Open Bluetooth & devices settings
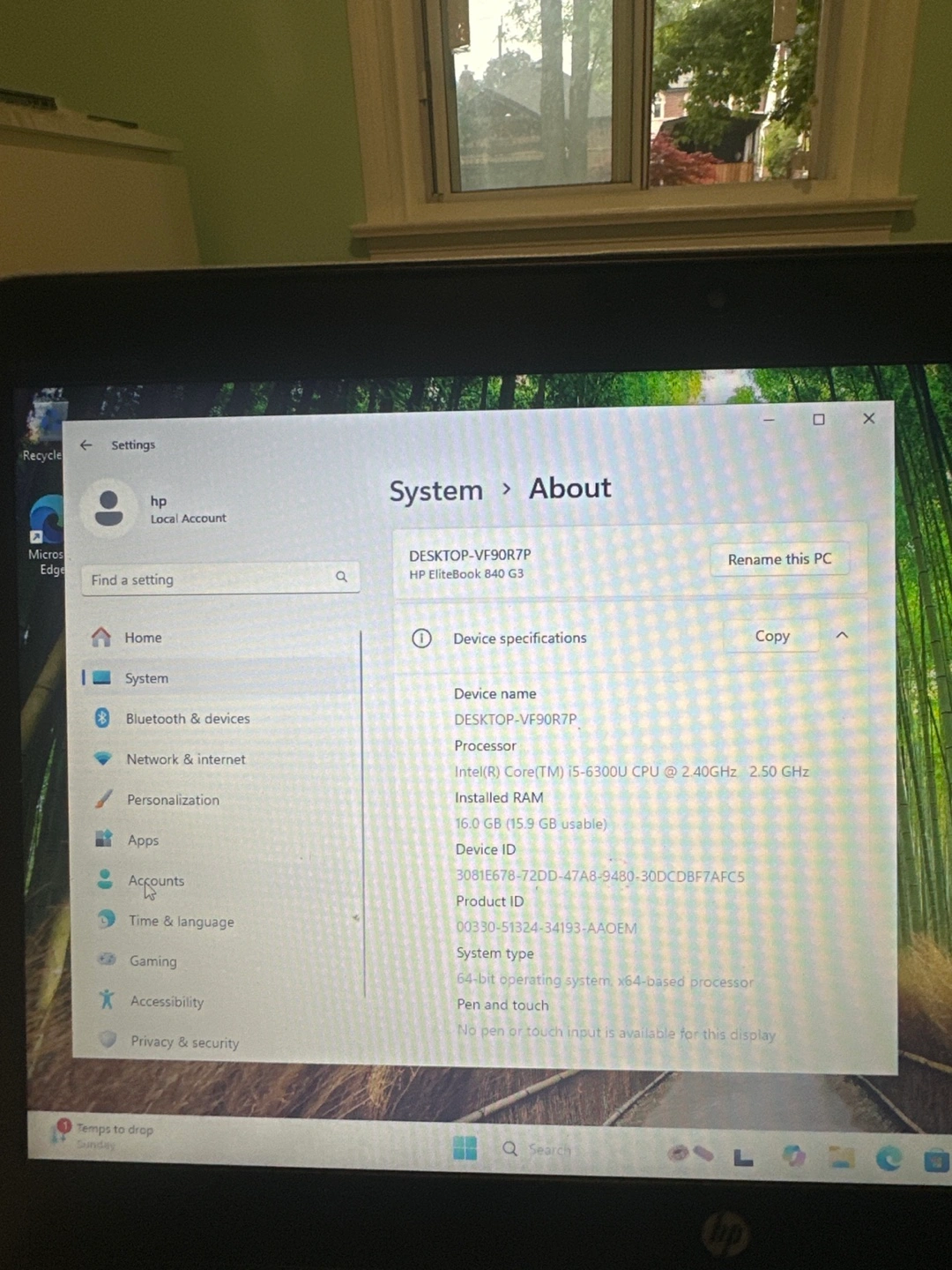Viewport: 952px width, 1270px height. tap(187, 719)
